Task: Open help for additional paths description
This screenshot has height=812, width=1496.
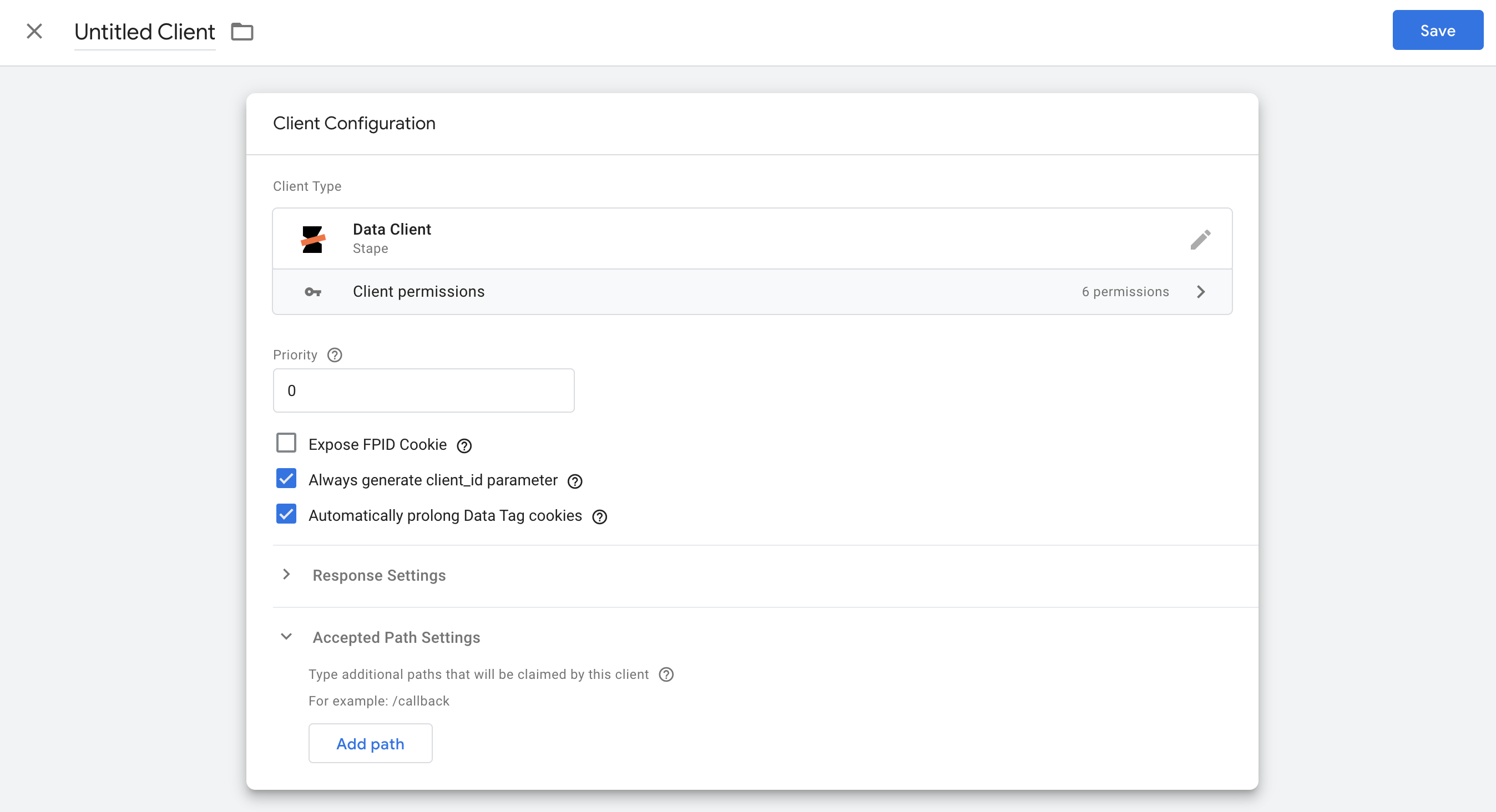Action: click(x=666, y=674)
